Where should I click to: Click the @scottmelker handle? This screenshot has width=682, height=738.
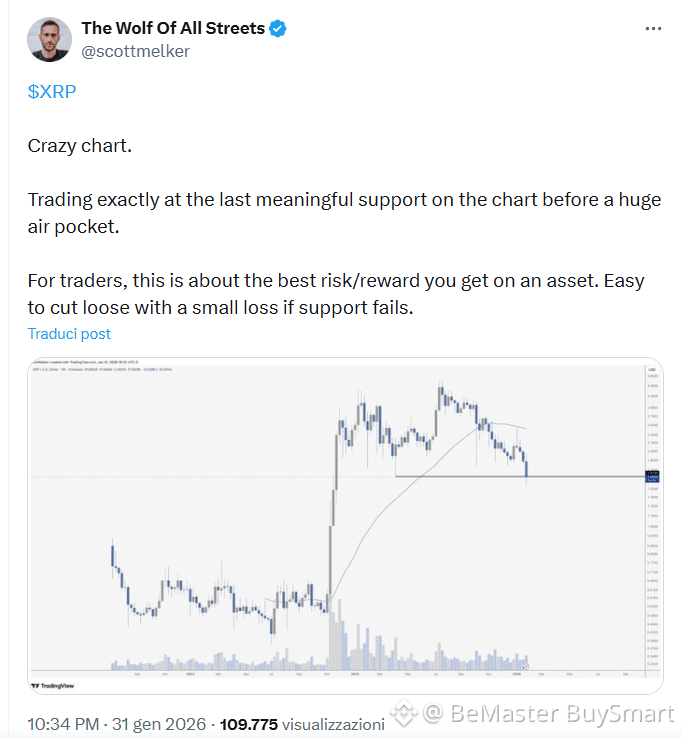(135, 51)
